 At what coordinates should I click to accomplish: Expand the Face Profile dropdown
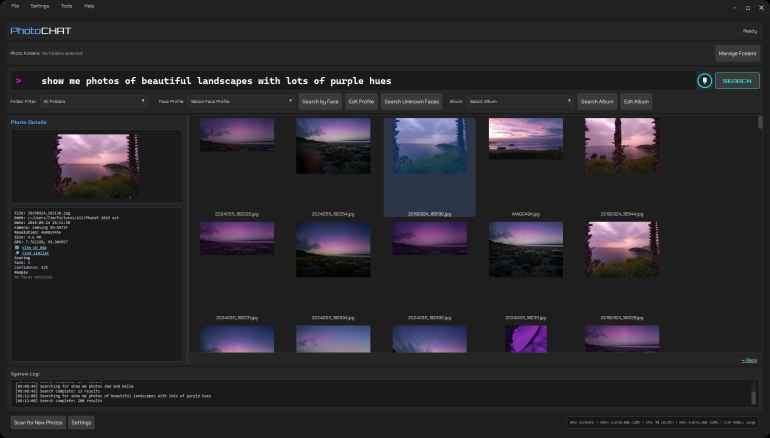tap(240, 101)
